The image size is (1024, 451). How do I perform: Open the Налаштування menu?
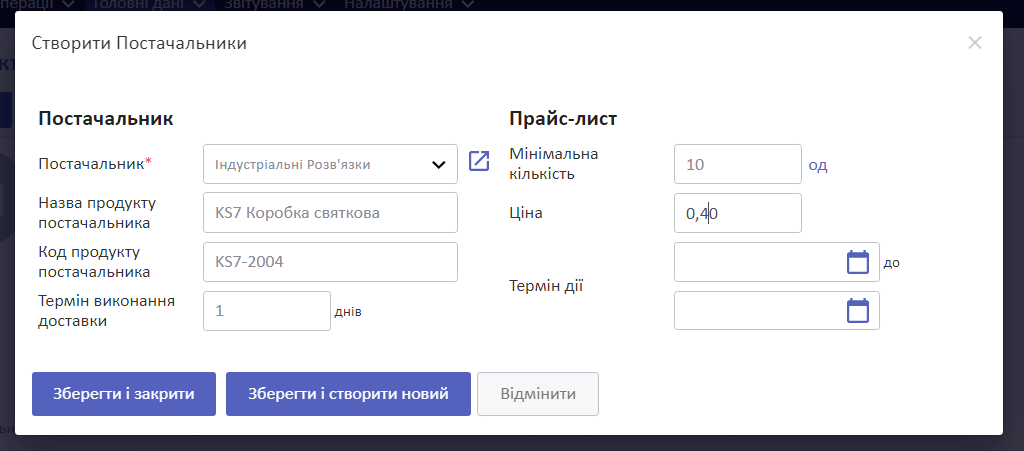point(408,4)
